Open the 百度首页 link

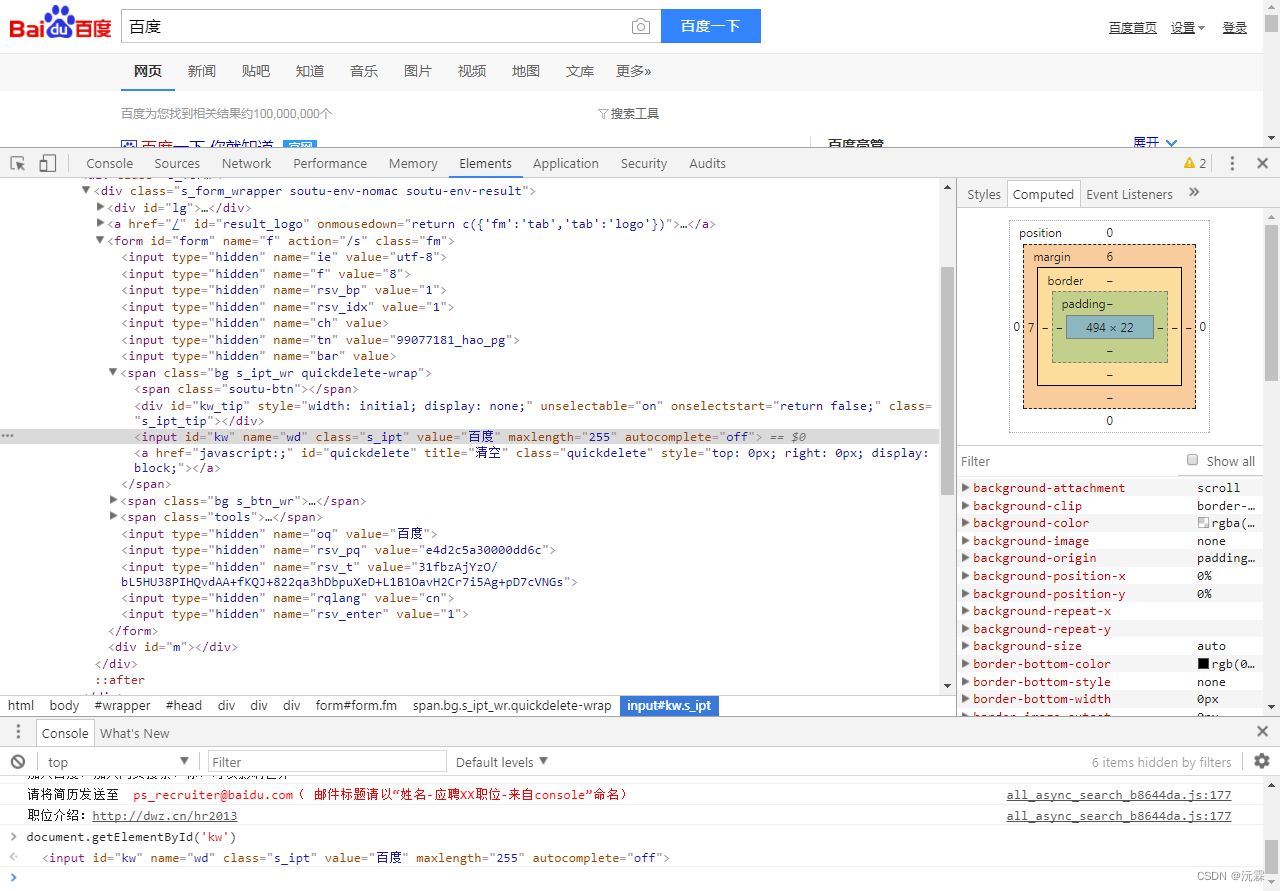[1133, 28]
